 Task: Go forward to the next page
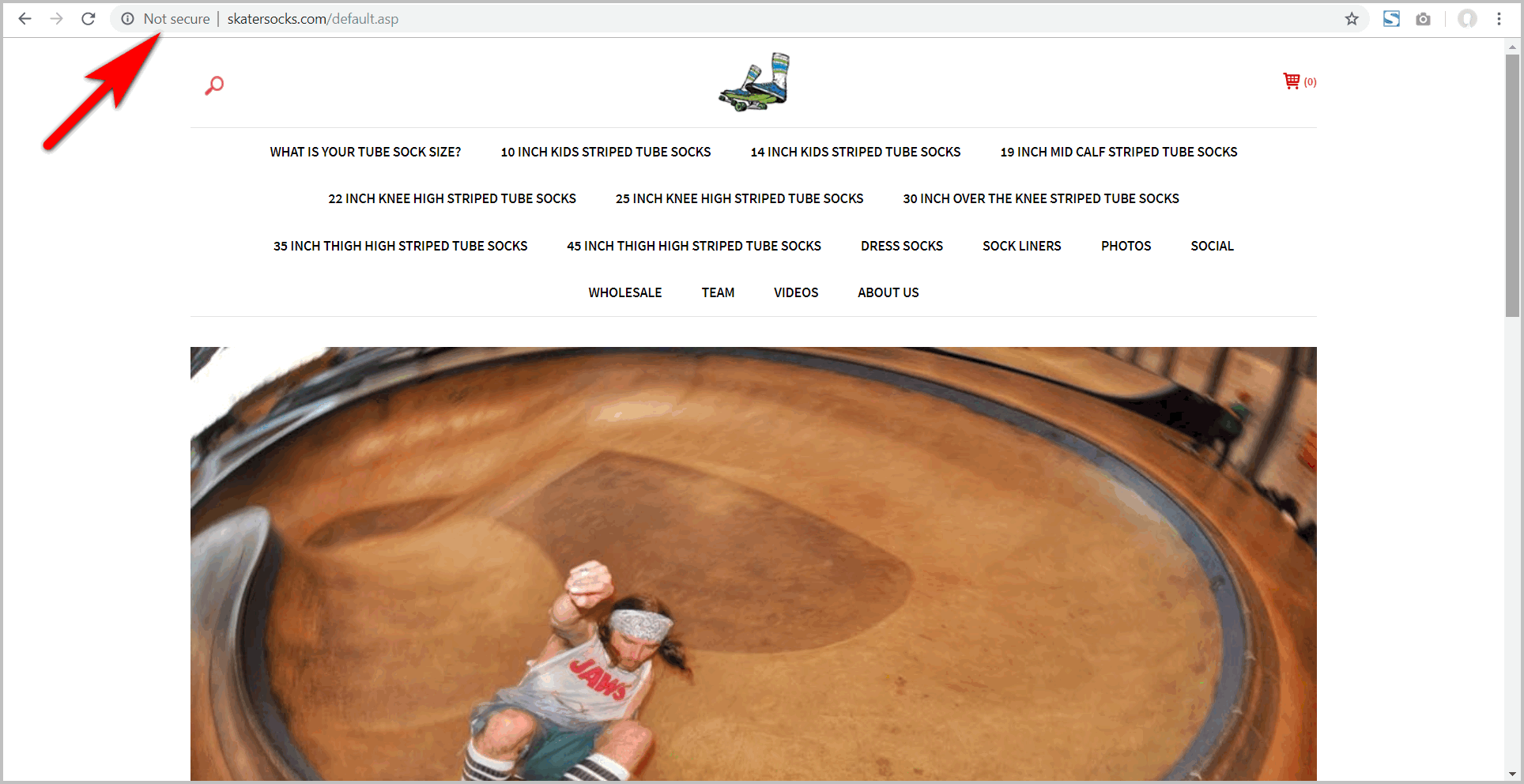56,18
